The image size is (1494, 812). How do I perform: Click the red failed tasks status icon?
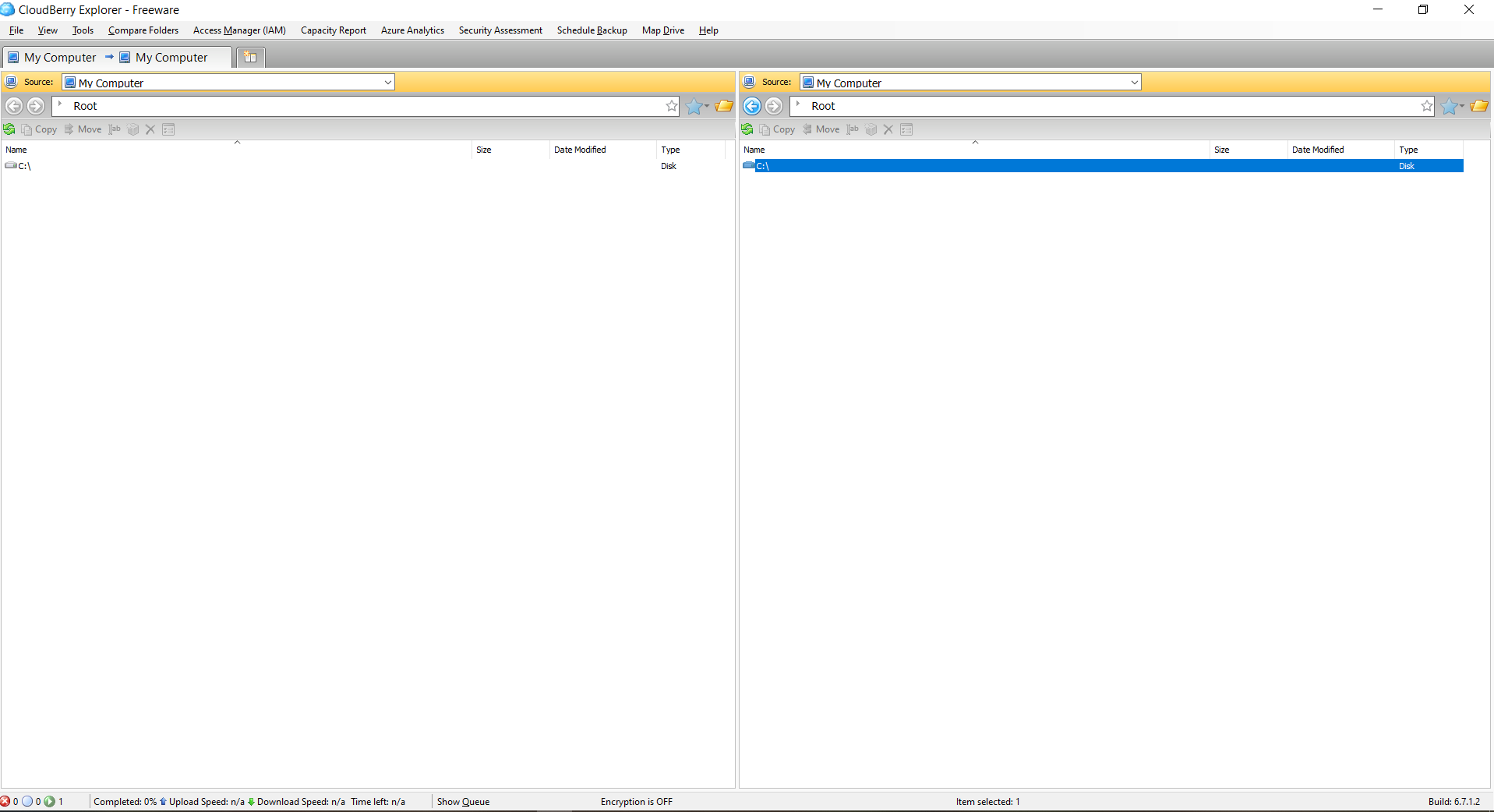click(5, 801)
